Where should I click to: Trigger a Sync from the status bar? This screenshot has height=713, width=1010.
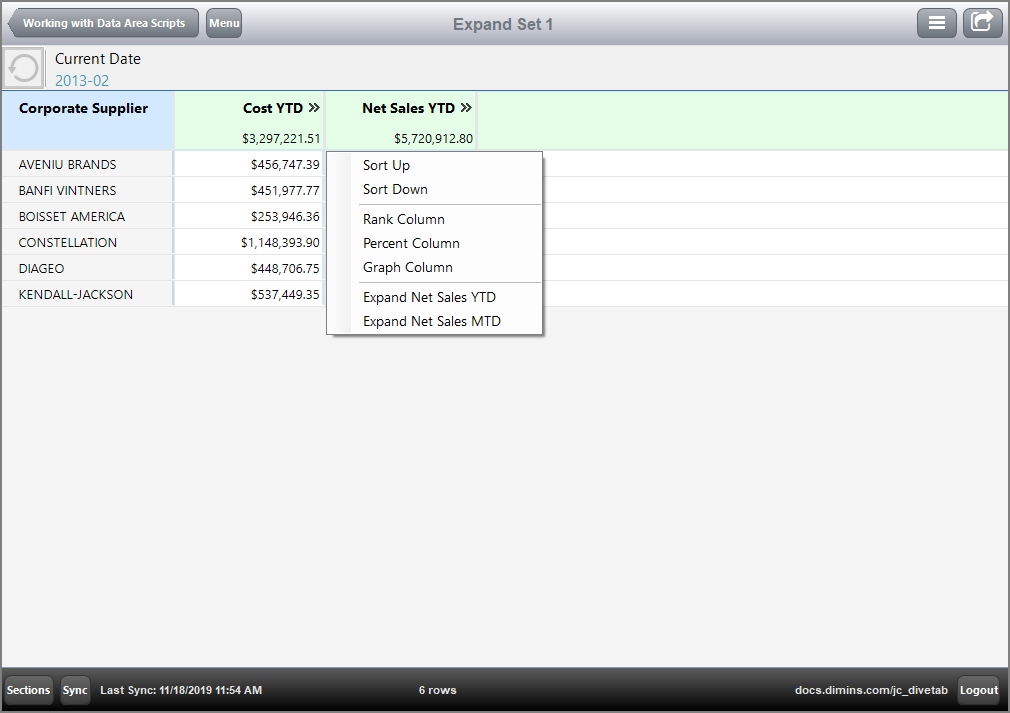[75, 690]
